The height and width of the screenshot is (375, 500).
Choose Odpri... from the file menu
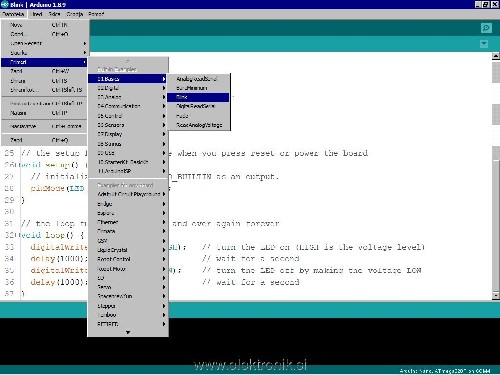[45, 34]
